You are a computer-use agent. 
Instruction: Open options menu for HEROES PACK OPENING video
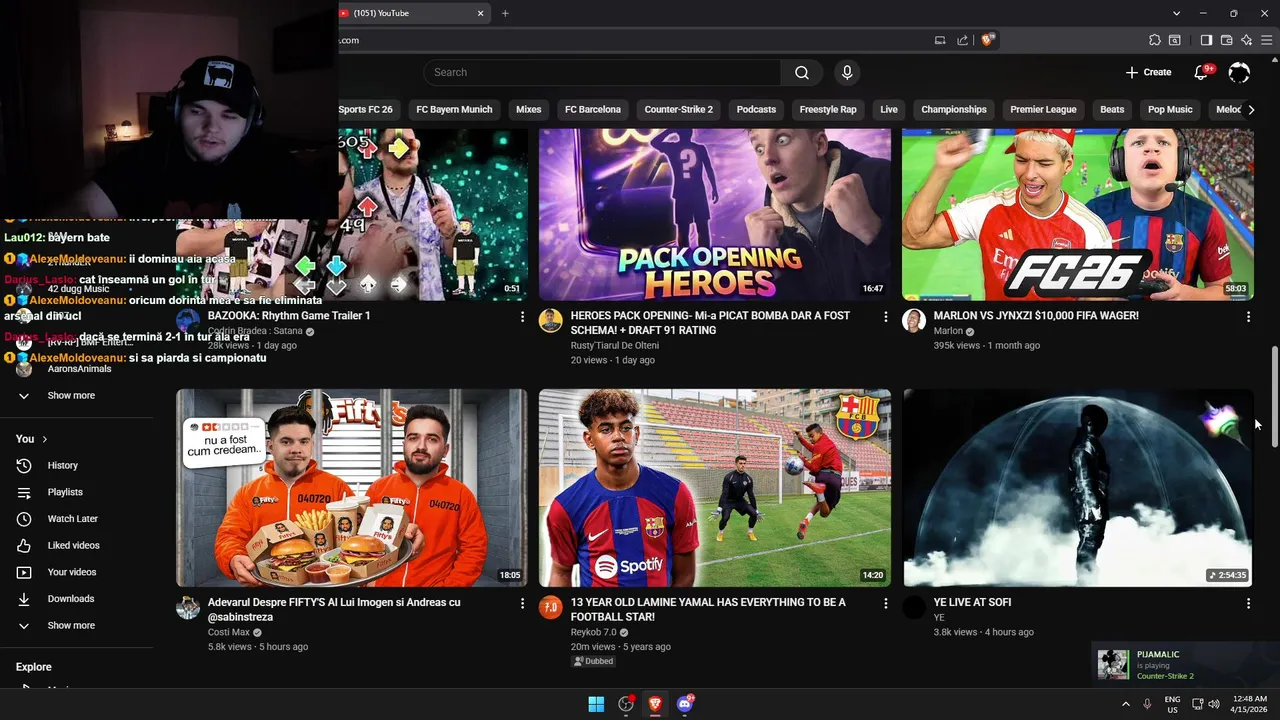tap(885, 317)
